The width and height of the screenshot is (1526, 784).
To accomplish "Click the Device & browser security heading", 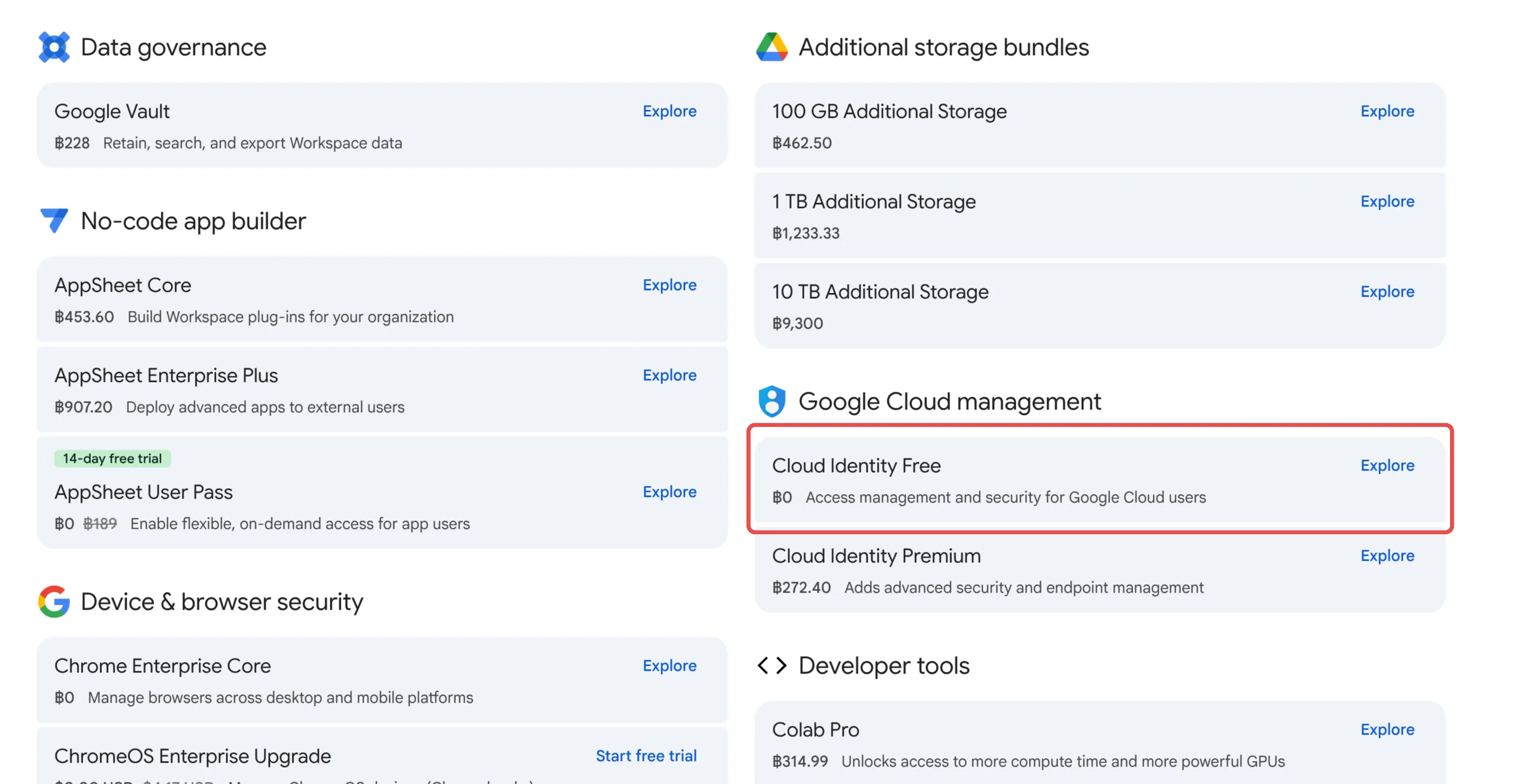I will click(222, 602).
